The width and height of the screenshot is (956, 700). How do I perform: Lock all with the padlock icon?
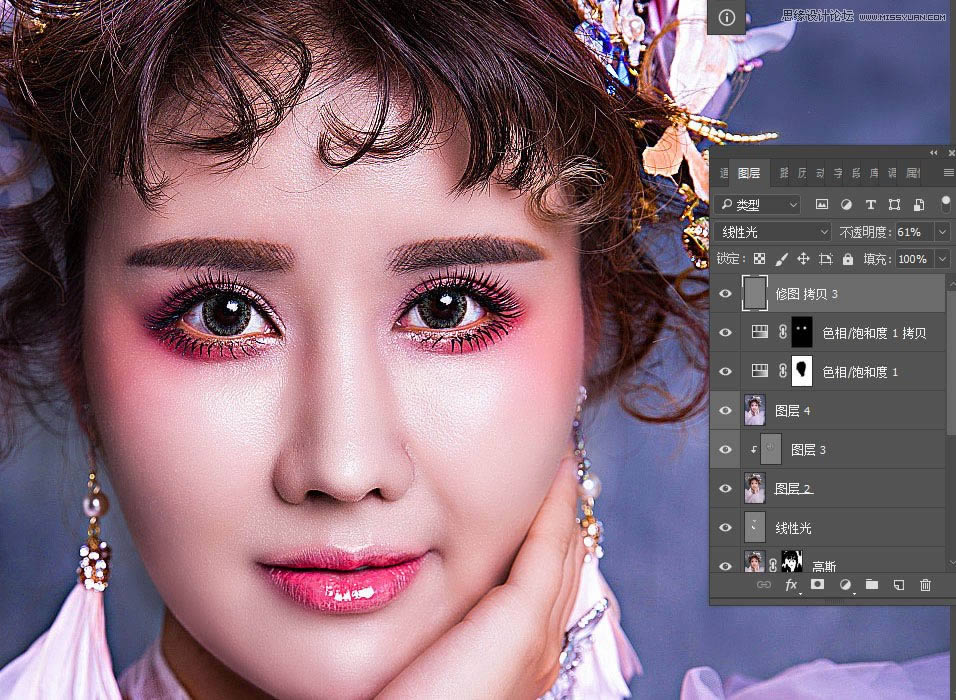848,259
